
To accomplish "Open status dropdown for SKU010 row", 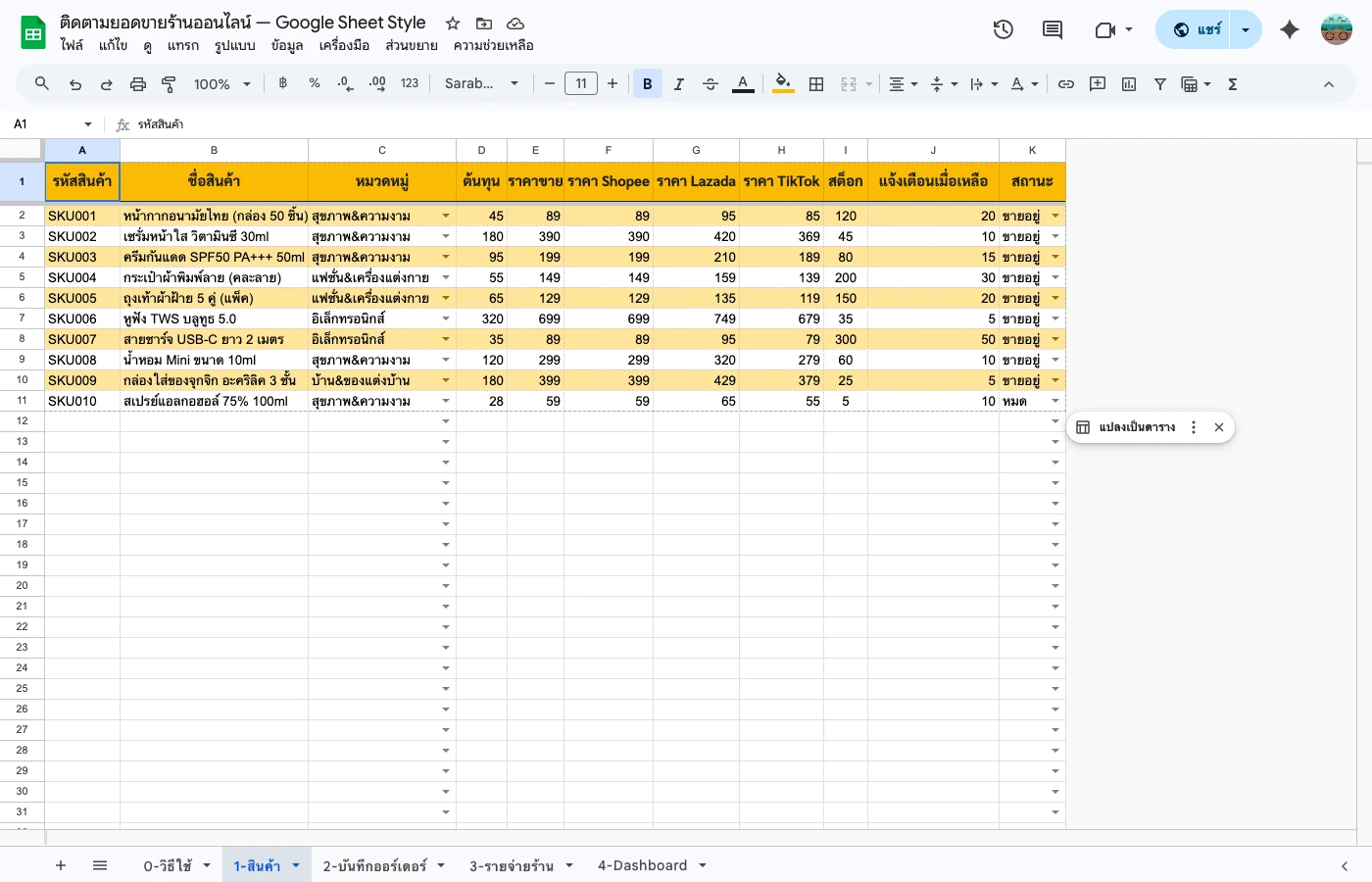I will (1055, 401).
